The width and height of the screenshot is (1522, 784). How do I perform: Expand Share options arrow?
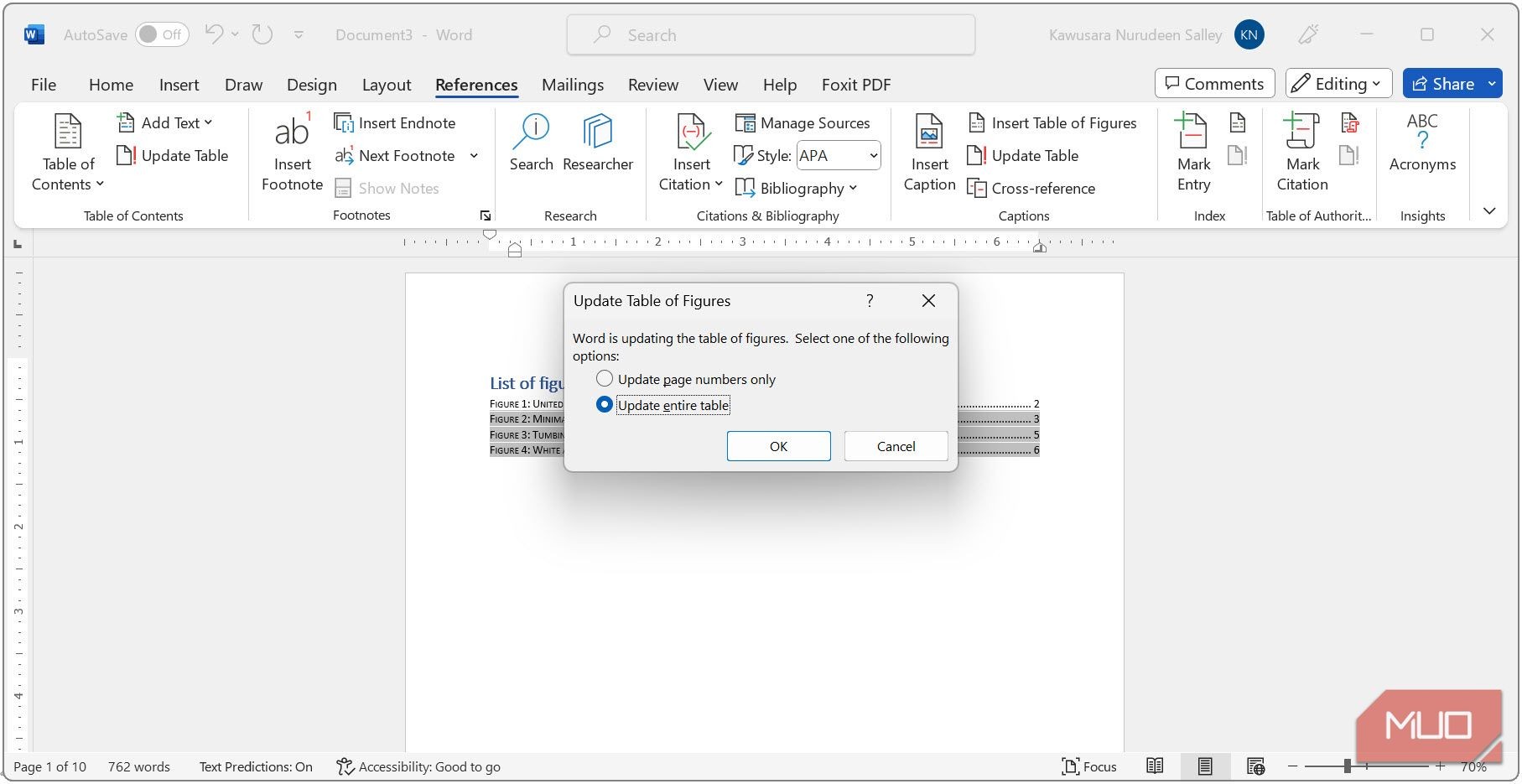click(1493, 84)
